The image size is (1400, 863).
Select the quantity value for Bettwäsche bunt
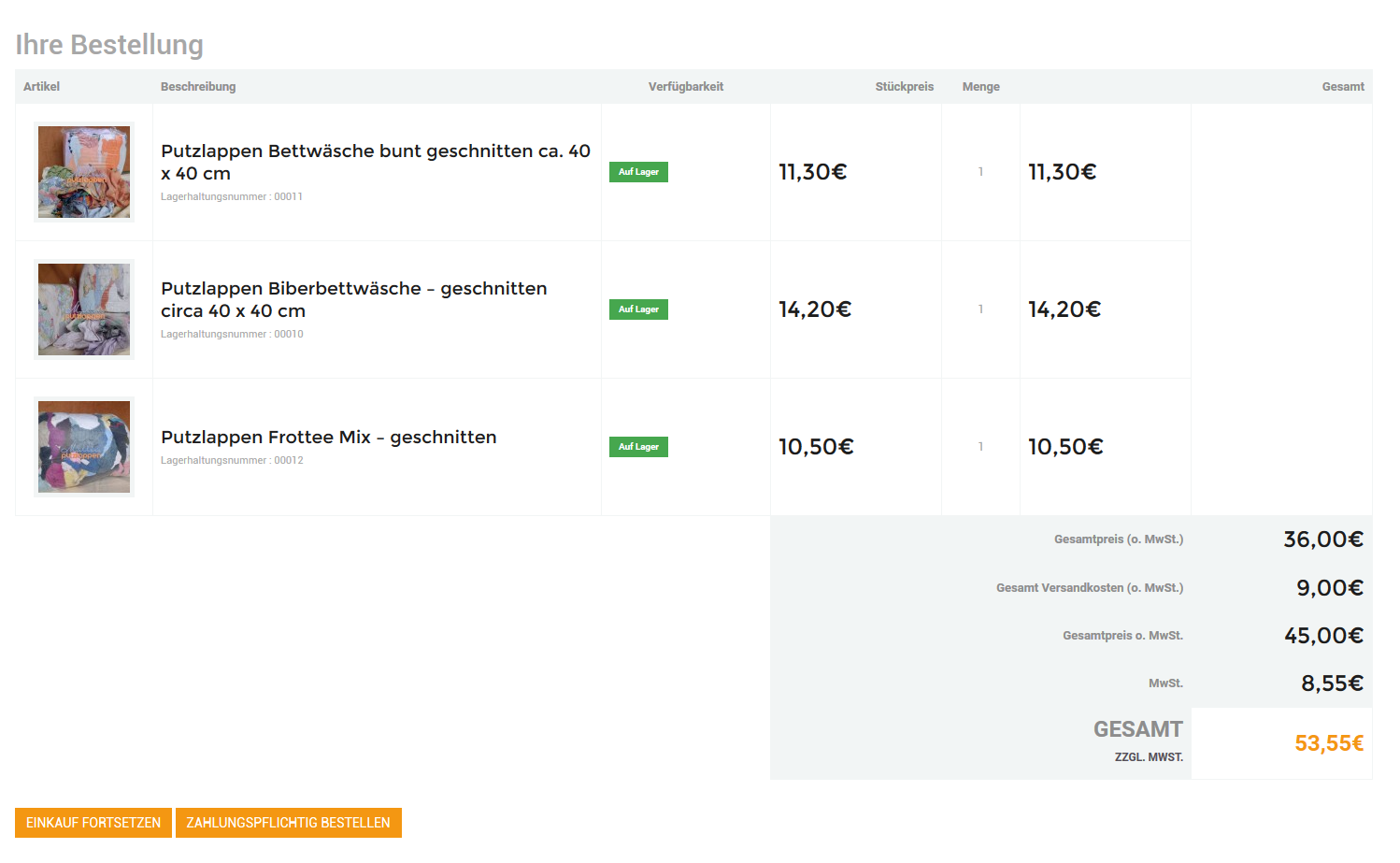pyautogui.click(x=980, y=172)
